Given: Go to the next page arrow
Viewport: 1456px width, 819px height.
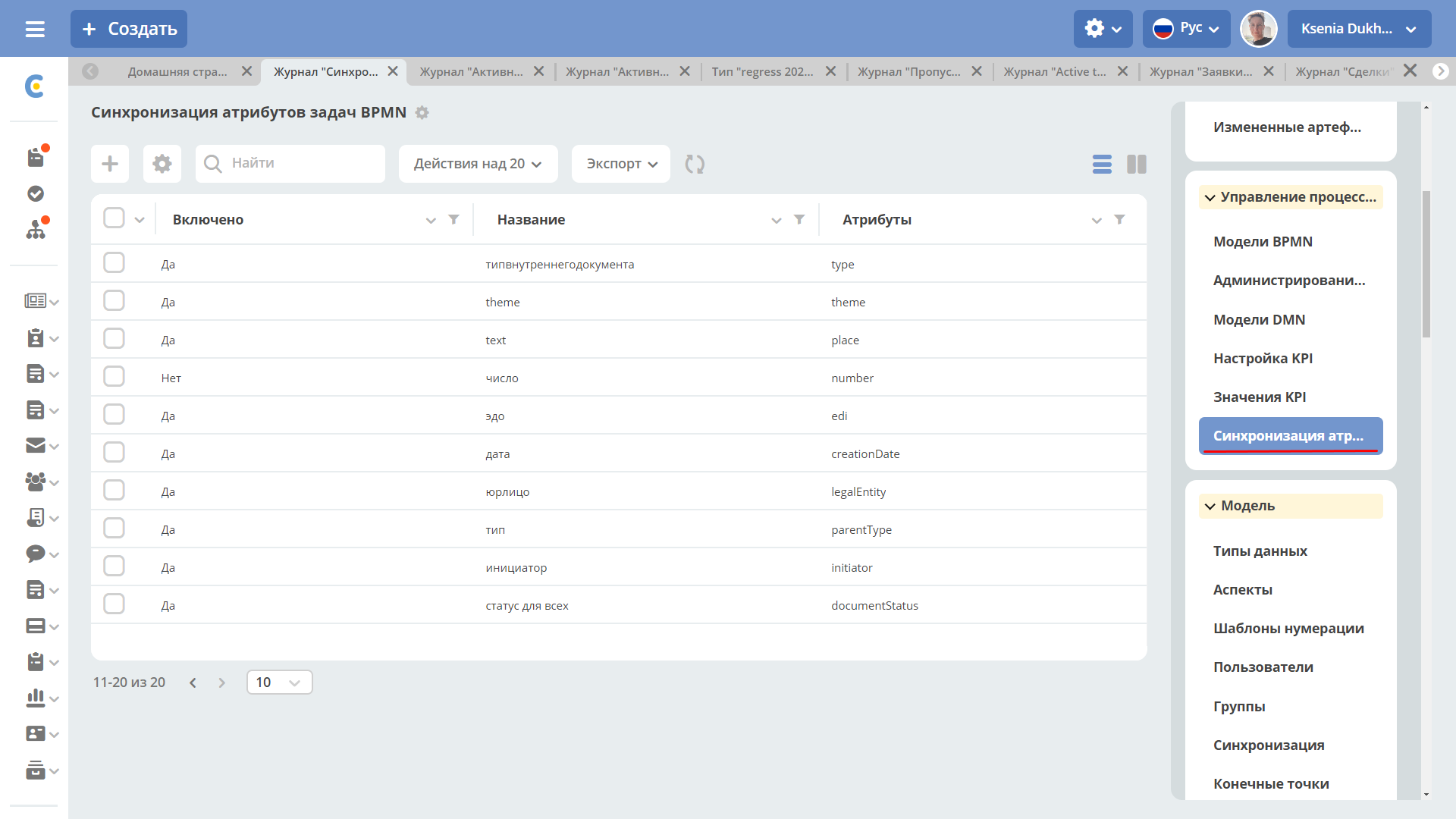Looking at the screenshot, I should [221, 683].
